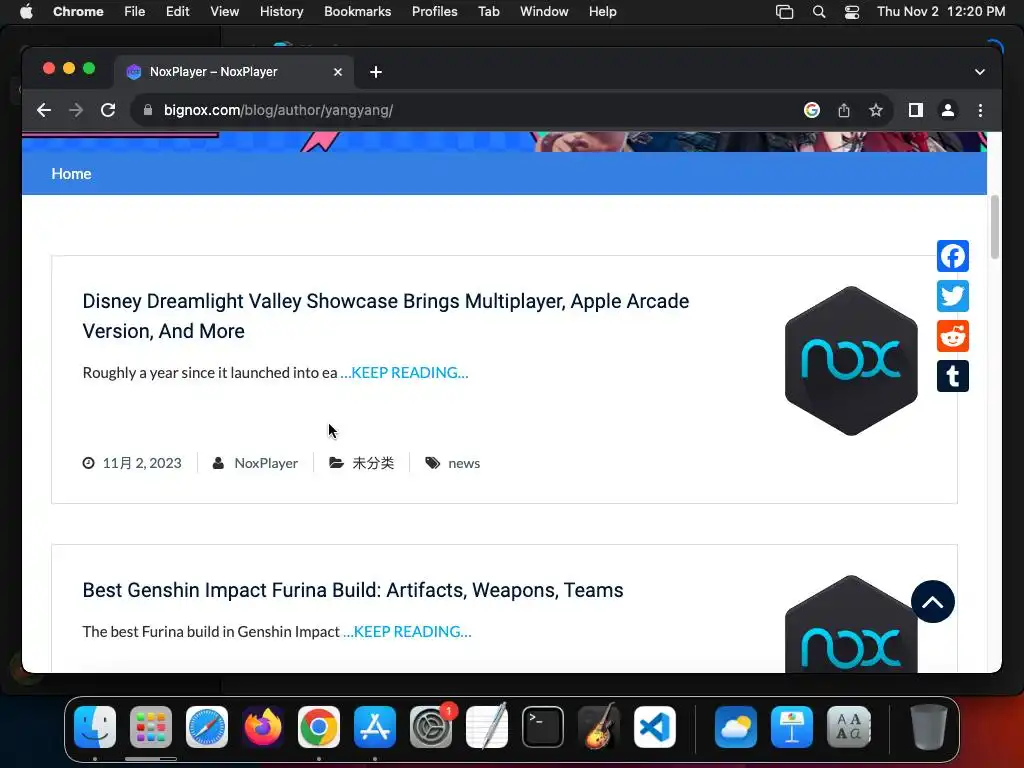Open the Apple menu
1024x768 pixels.
[26, 12]
